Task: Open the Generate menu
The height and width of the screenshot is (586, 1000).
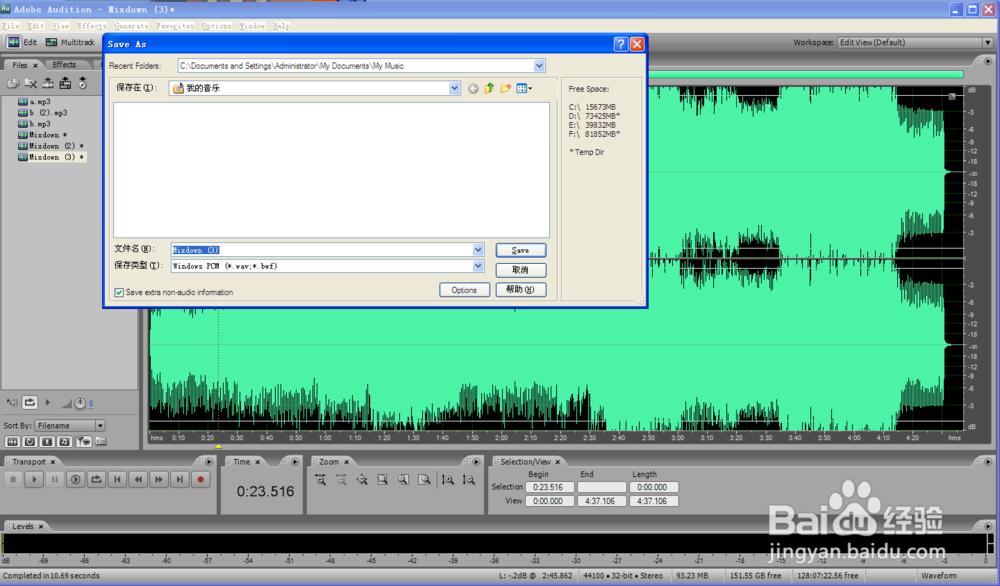Action: coord(131,26)
